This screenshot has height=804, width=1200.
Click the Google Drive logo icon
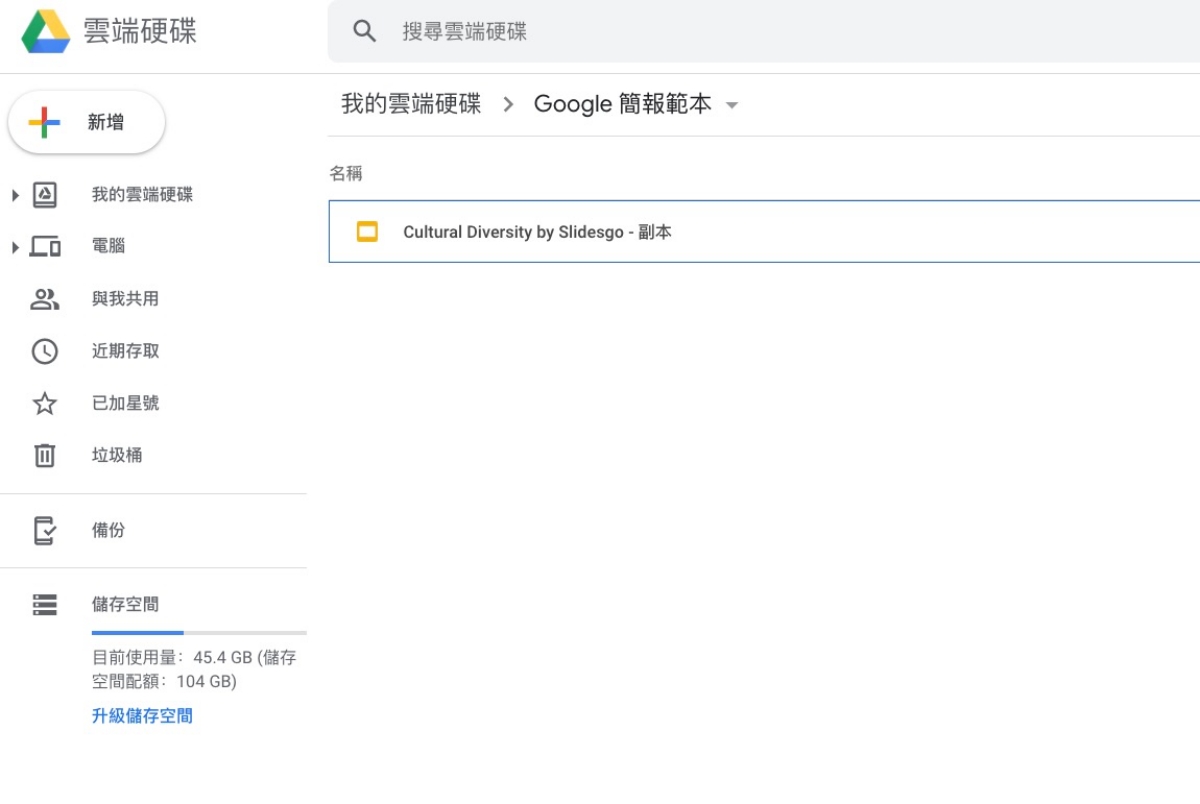click(x=46, y=31)
